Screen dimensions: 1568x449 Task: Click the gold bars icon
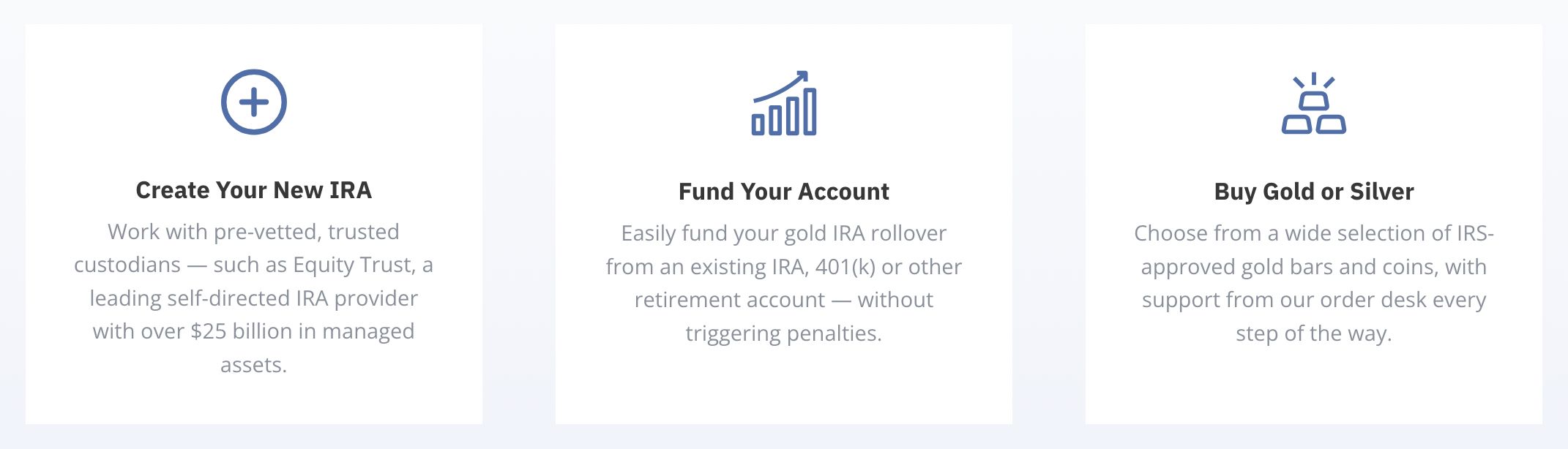coord(1314,103)
